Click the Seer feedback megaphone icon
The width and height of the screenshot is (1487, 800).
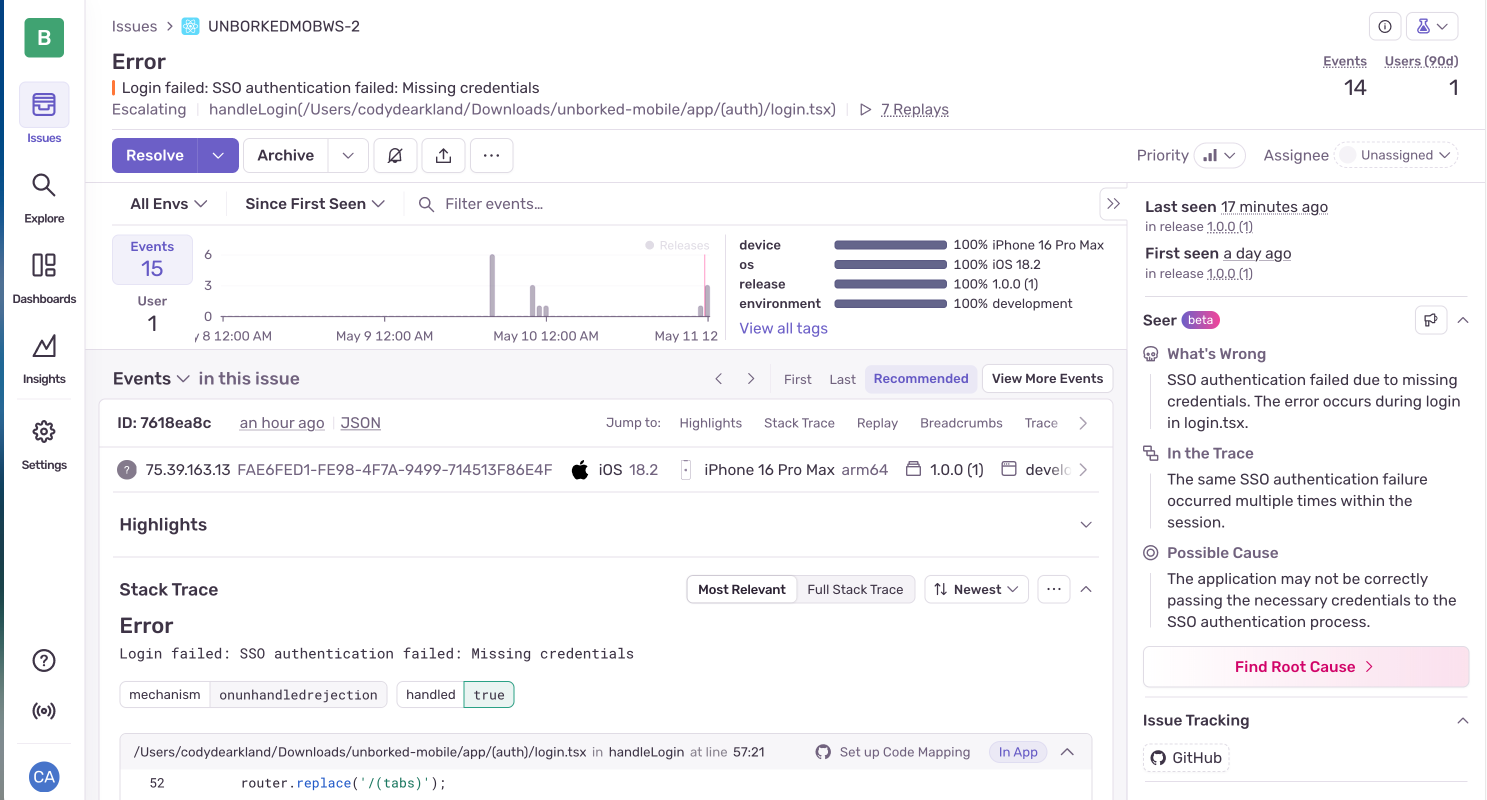[1431, 320]
